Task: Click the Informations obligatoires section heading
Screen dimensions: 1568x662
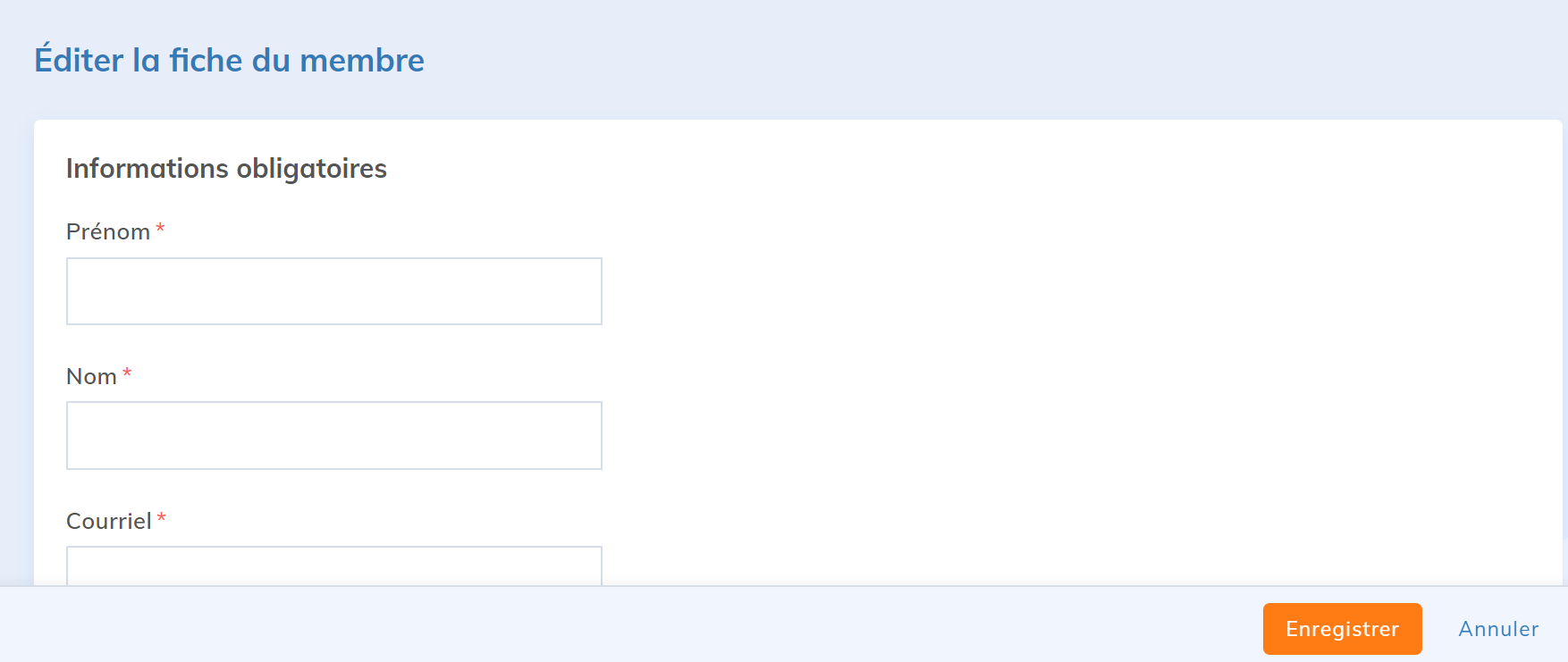Action: (x=226, y=169)
